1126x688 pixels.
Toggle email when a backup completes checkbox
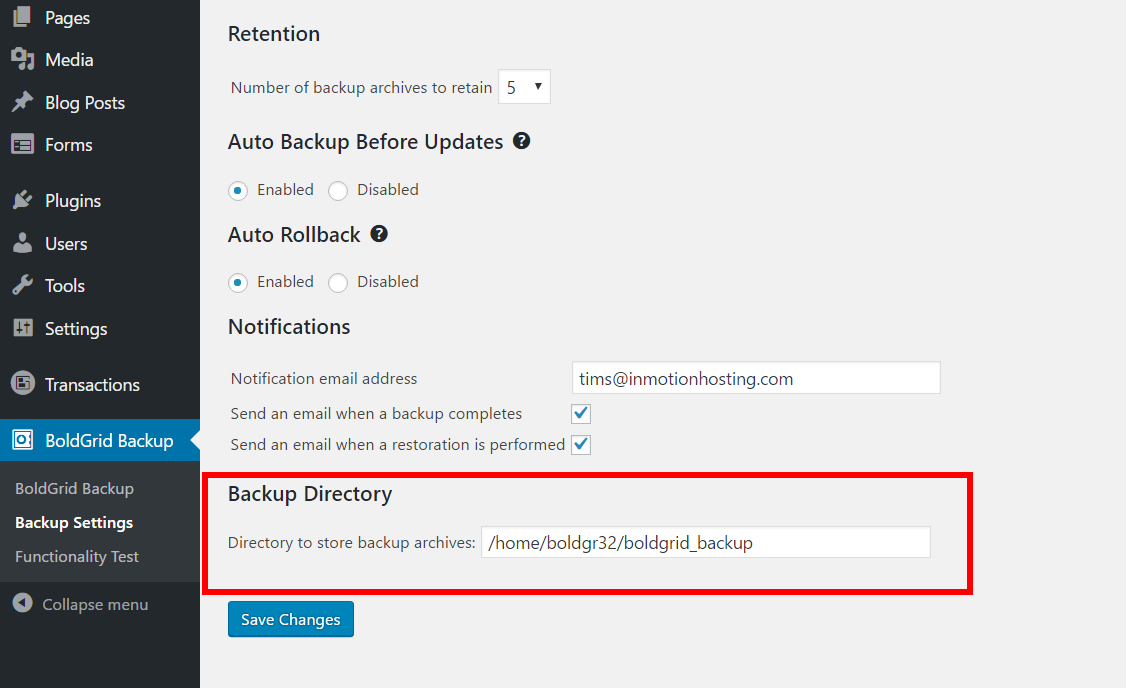[581, 414]
